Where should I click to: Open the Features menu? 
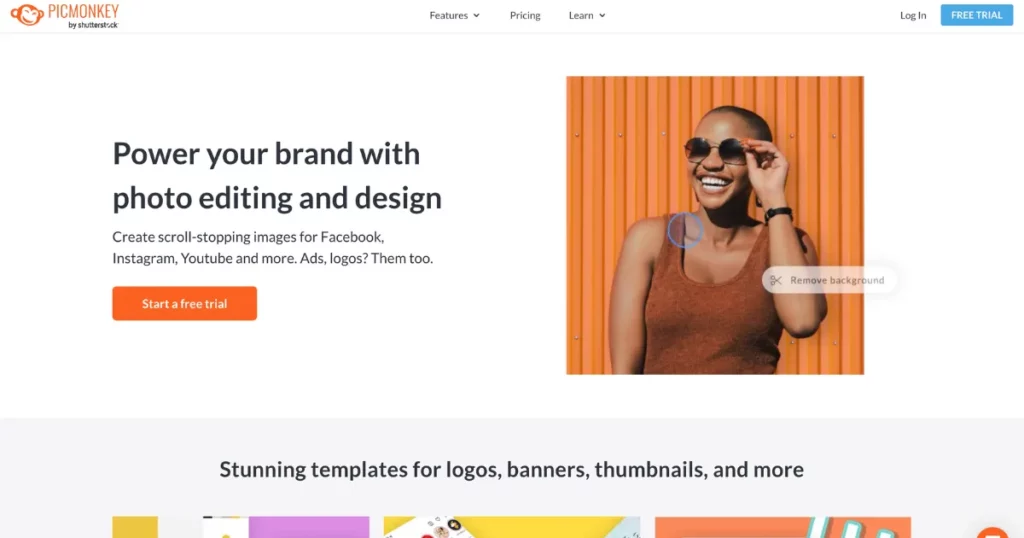(x=455, y=16)
